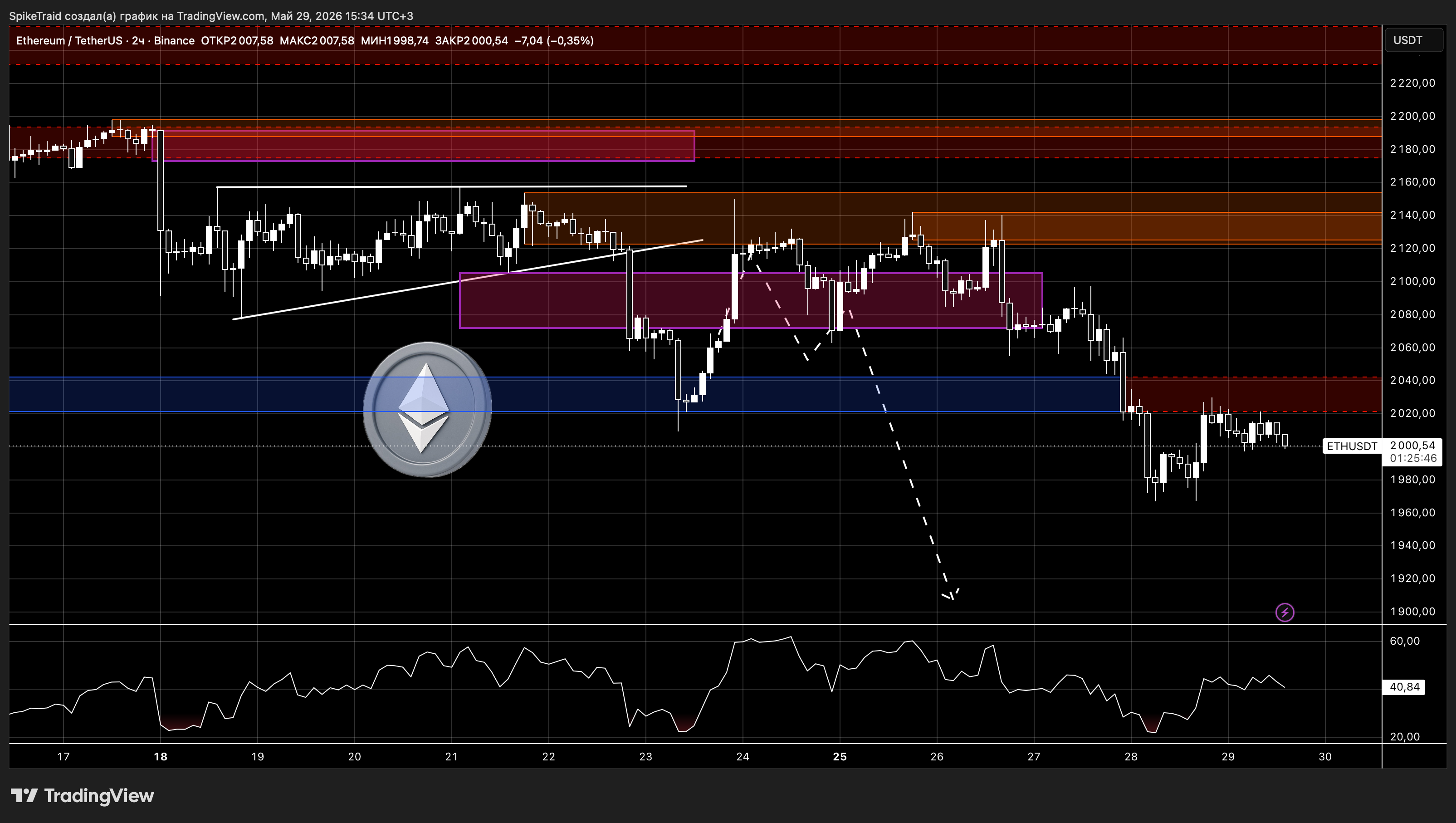Click the 1 940,00 price axis label
The height and width of the screenshot is (823, 1456).
coord(1412,545)
